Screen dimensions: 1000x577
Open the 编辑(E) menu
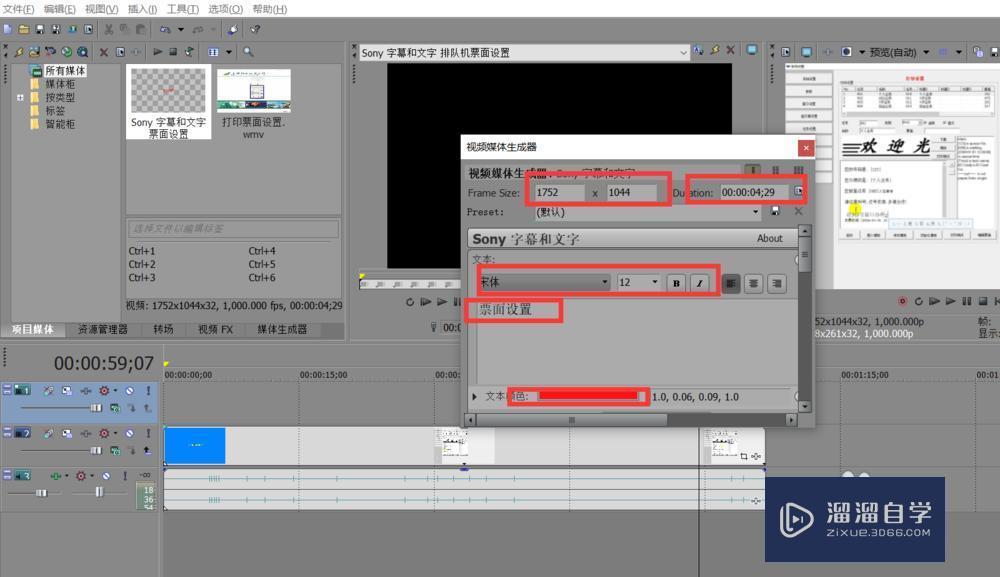(x=59, y=9)
